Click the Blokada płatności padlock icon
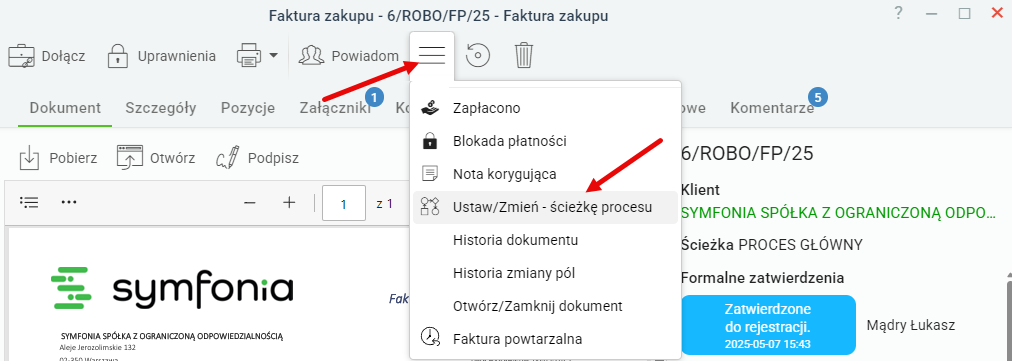The width and height of the screenshot is (1012, 361). point(429,141)
